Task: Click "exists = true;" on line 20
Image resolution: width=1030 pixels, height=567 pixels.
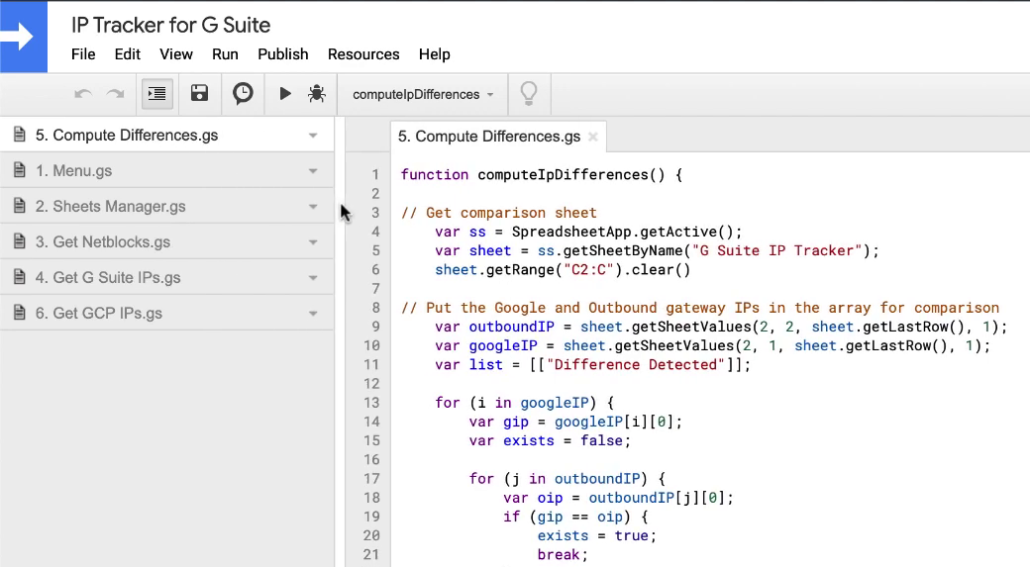Action: click(x=596, y=536)
